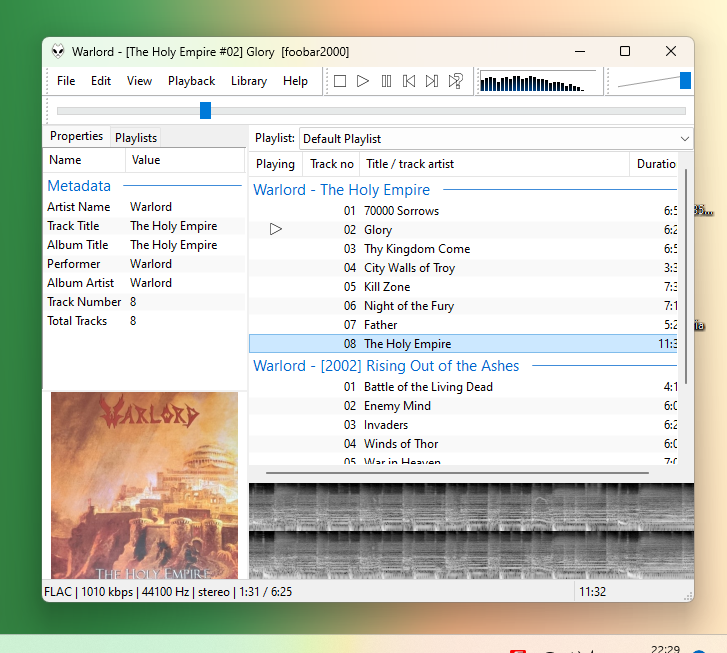Select track 04 City Walls of Troy
The image size is (727, 653).
(463, 268)
